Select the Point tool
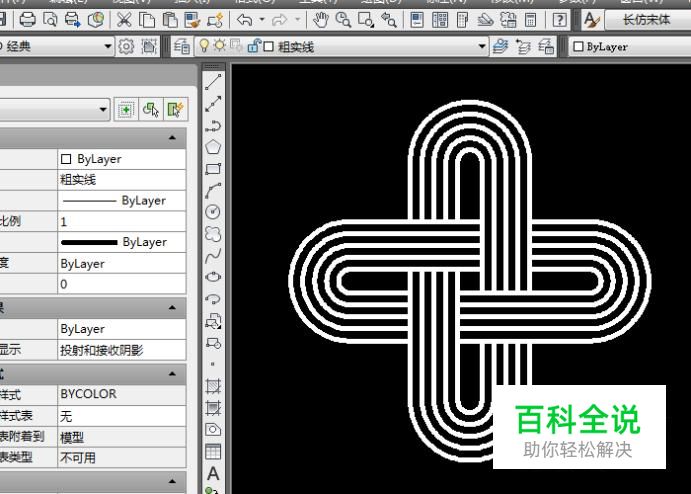 click(x=213, y=364)
